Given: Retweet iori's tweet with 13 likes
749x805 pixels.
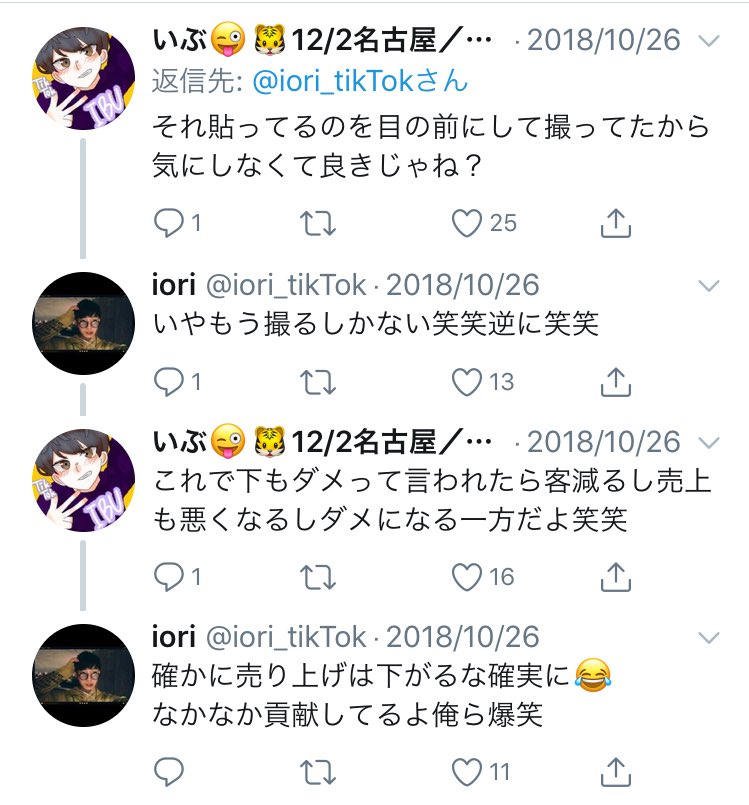Looking at the screenshot, I should (318, 380).
